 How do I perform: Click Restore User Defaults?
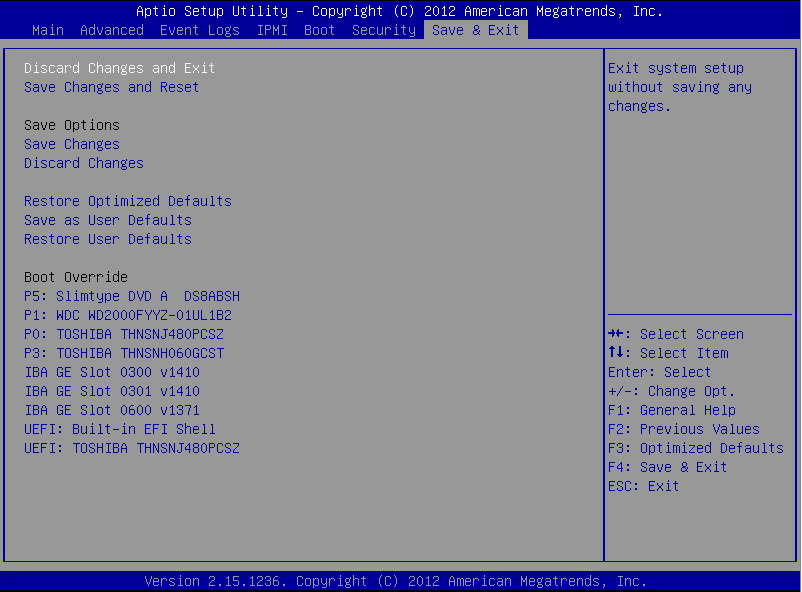[x=108, y=239]
